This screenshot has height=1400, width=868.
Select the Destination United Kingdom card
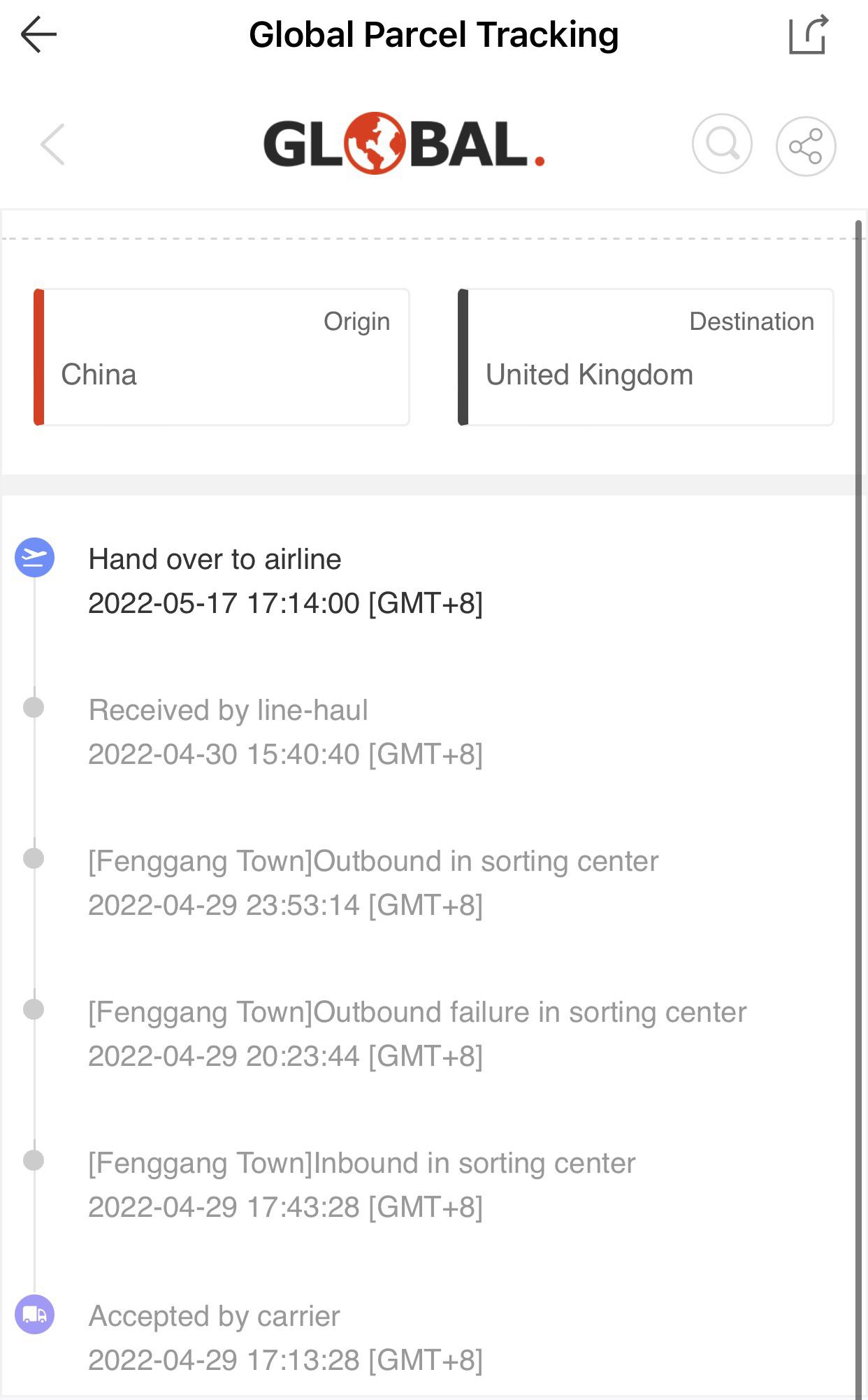point(646,357)
